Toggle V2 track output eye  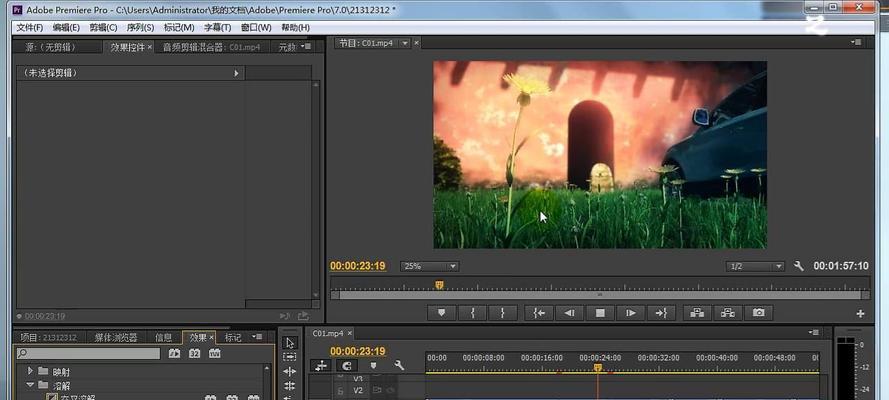point(391,390)
